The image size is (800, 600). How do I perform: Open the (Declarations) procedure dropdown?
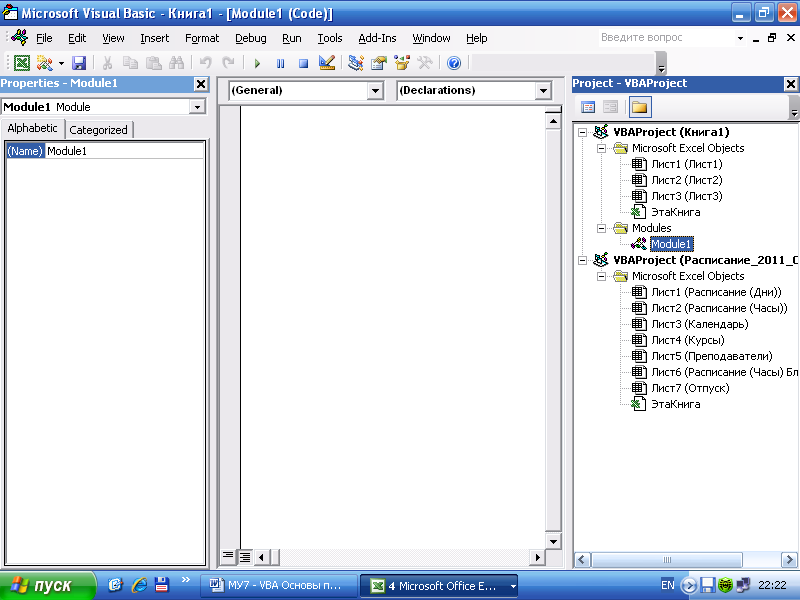543,91
